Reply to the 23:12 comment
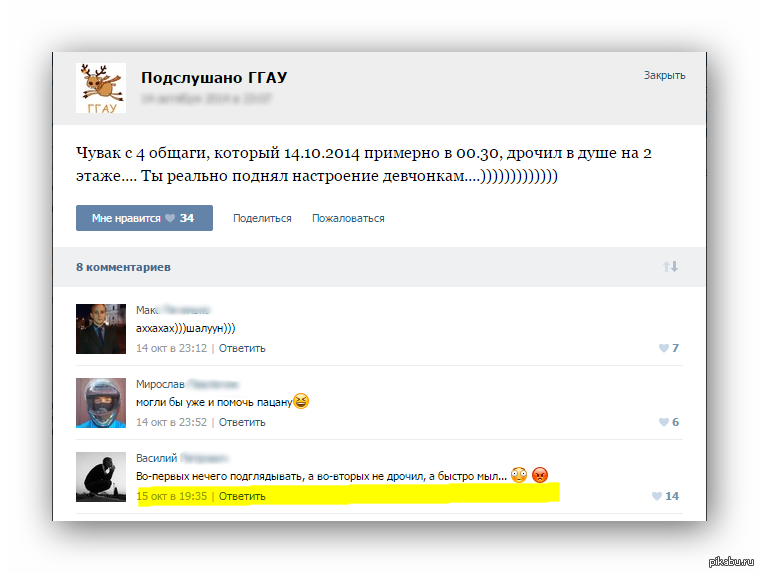Image resolution: width=759 pixels, height=573 pixels. pos(242,348)
